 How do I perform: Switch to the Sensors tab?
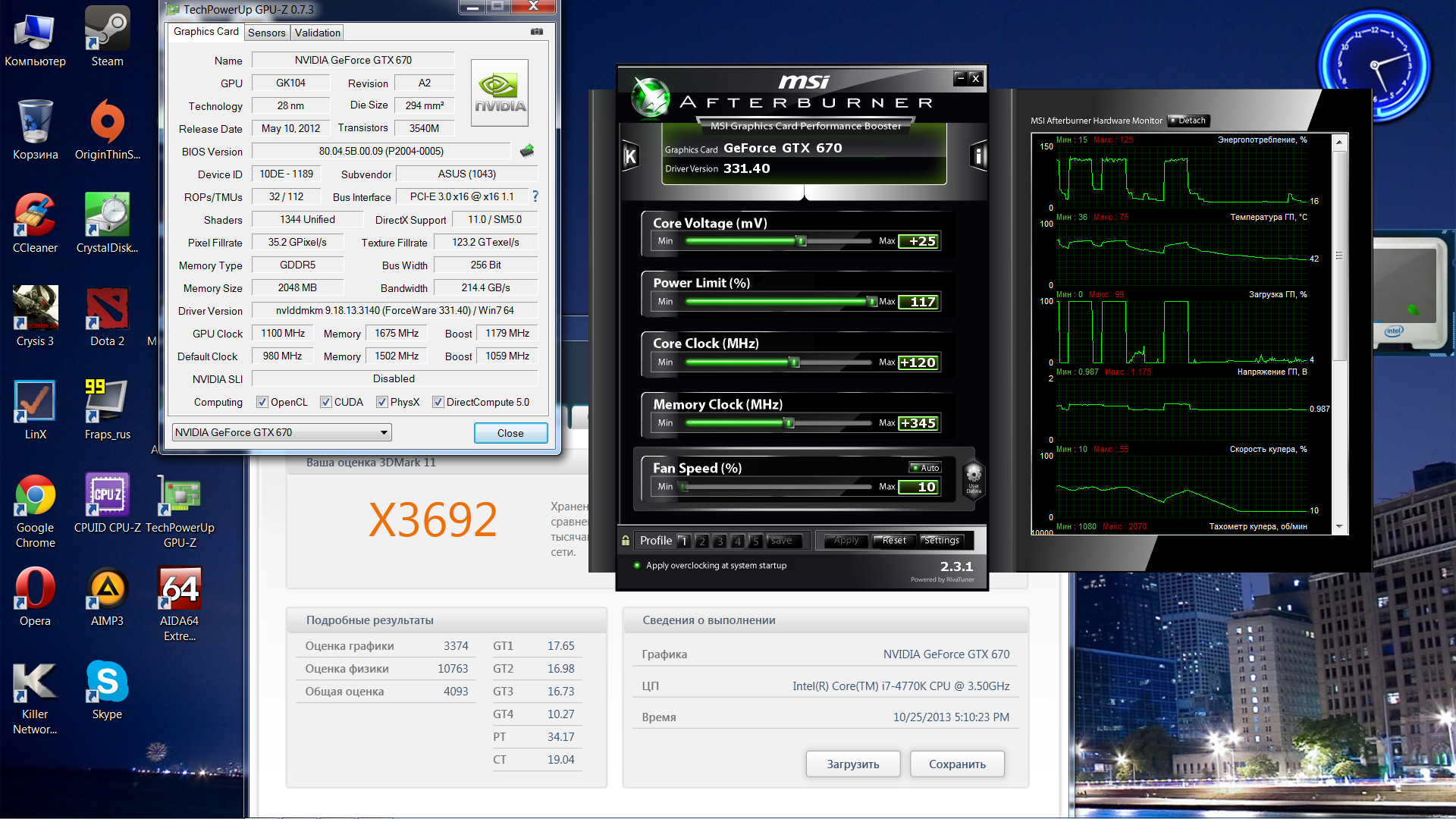[267, 33]
